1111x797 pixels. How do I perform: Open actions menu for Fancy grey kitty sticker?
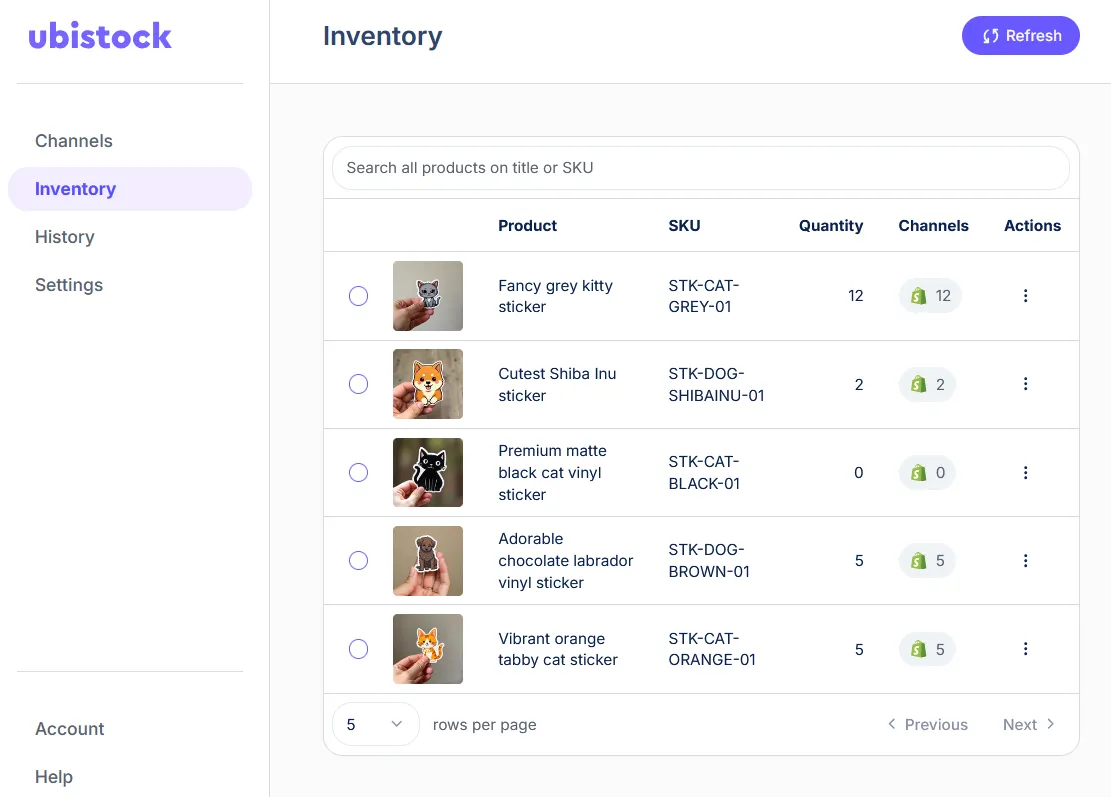click(1025, 296)
